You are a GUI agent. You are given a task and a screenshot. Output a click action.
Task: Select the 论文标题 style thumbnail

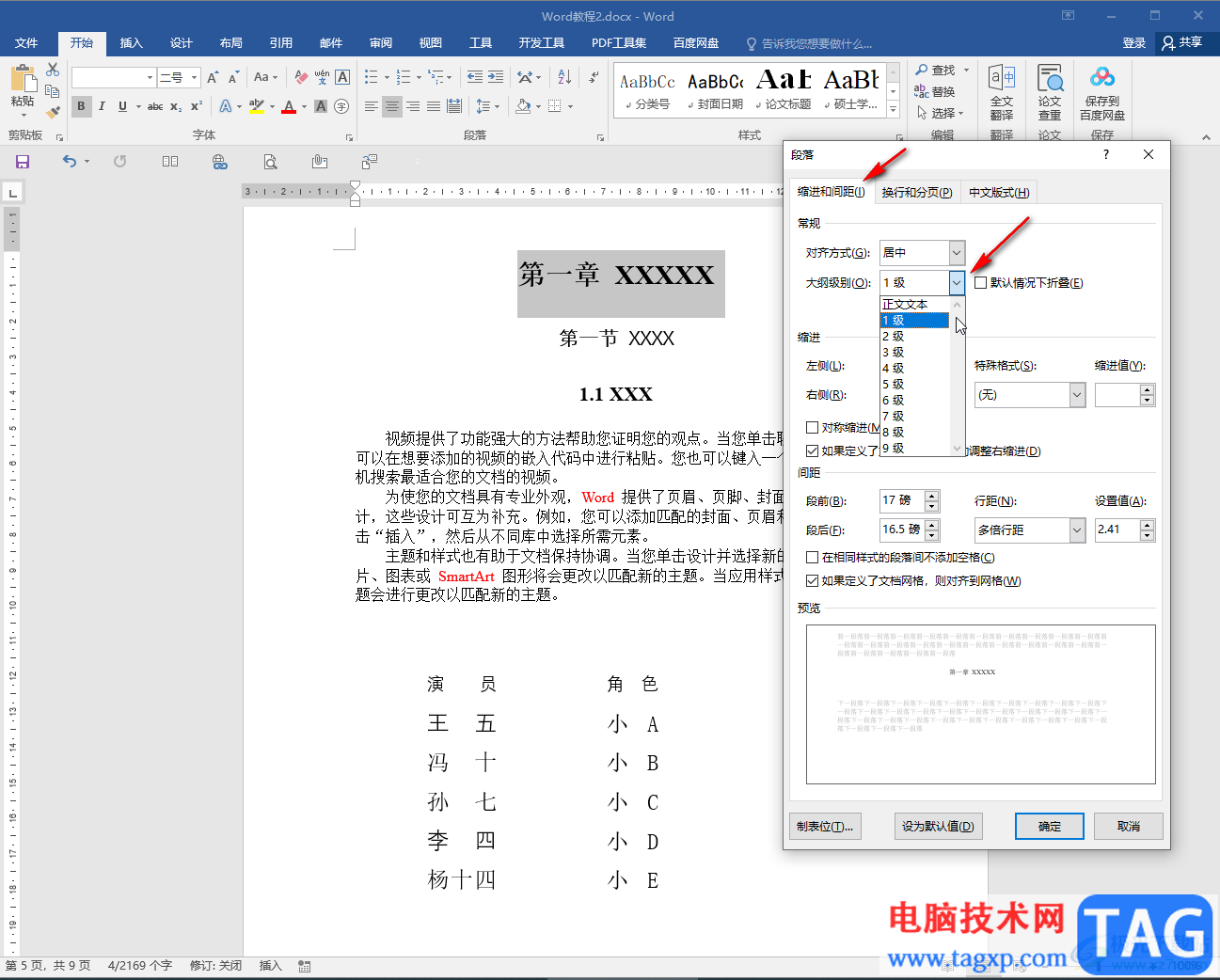783,90
